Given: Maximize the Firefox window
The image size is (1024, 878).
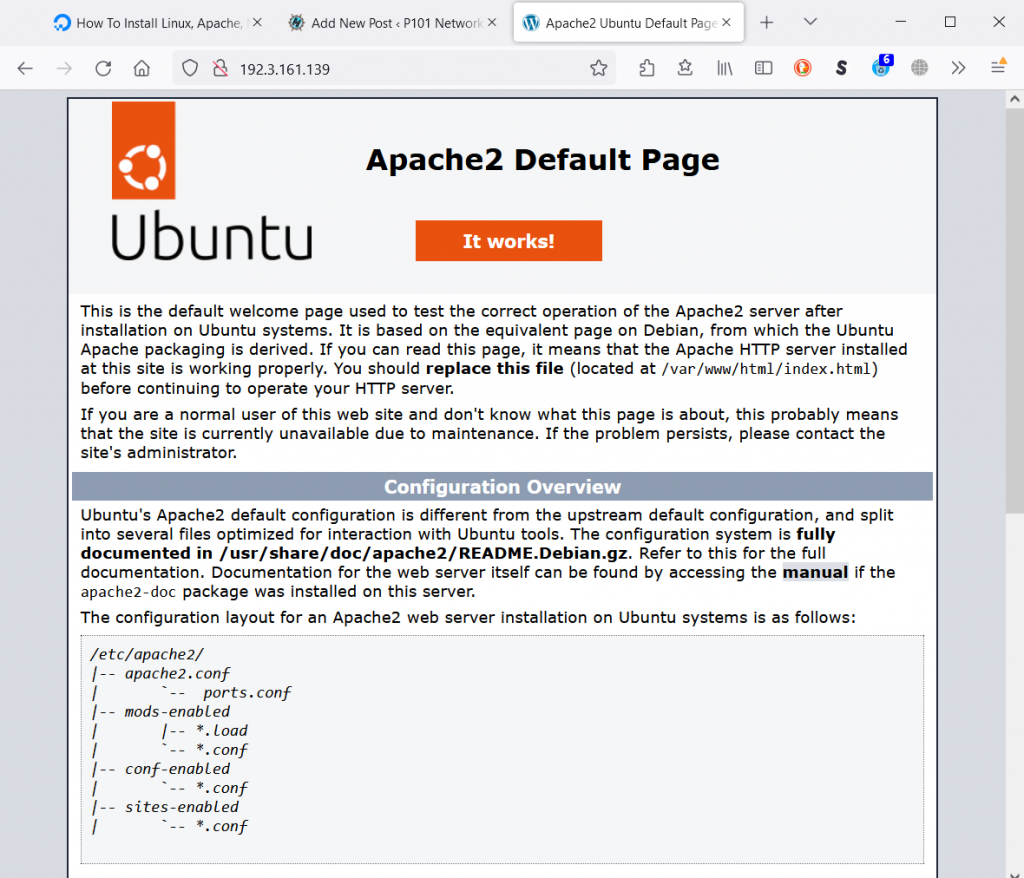Looking at the screenshot, I should tap(950, 22).
